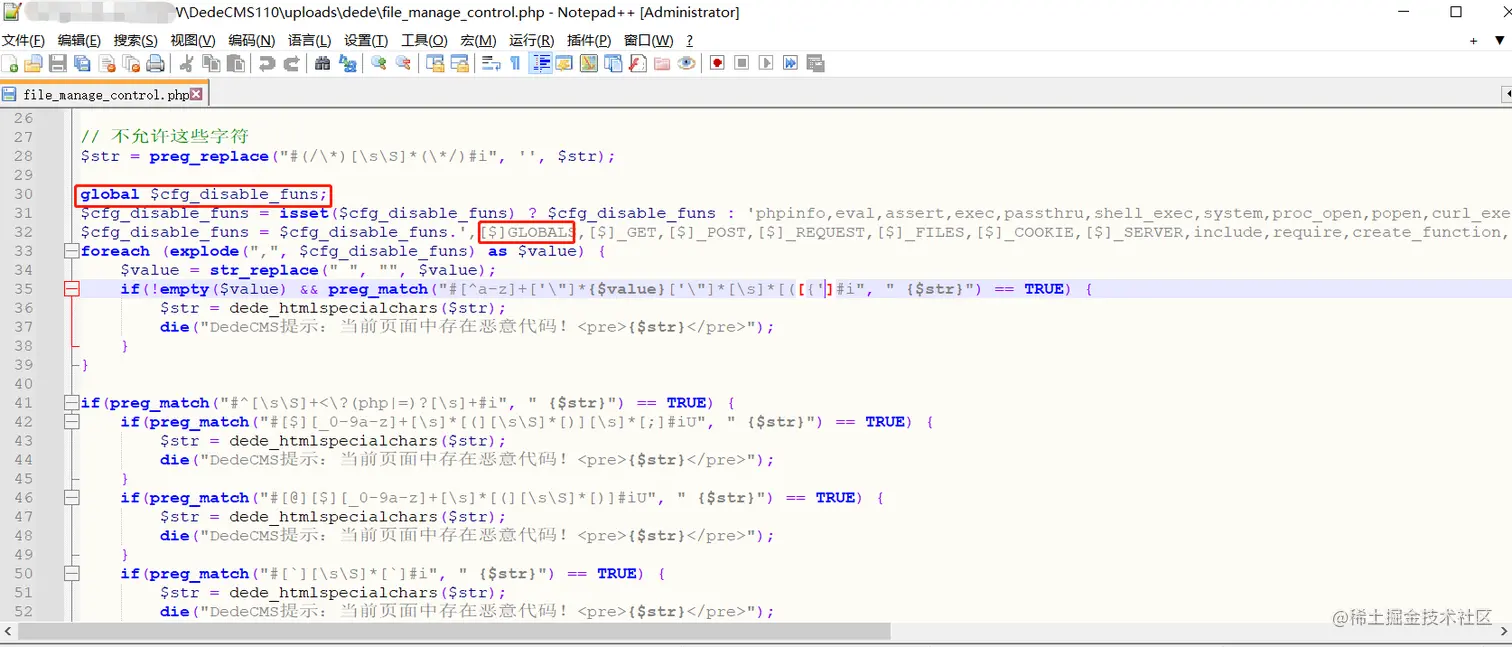Zoom out using the toolbar icon
1512x647 pixels.
pos(403,63)
